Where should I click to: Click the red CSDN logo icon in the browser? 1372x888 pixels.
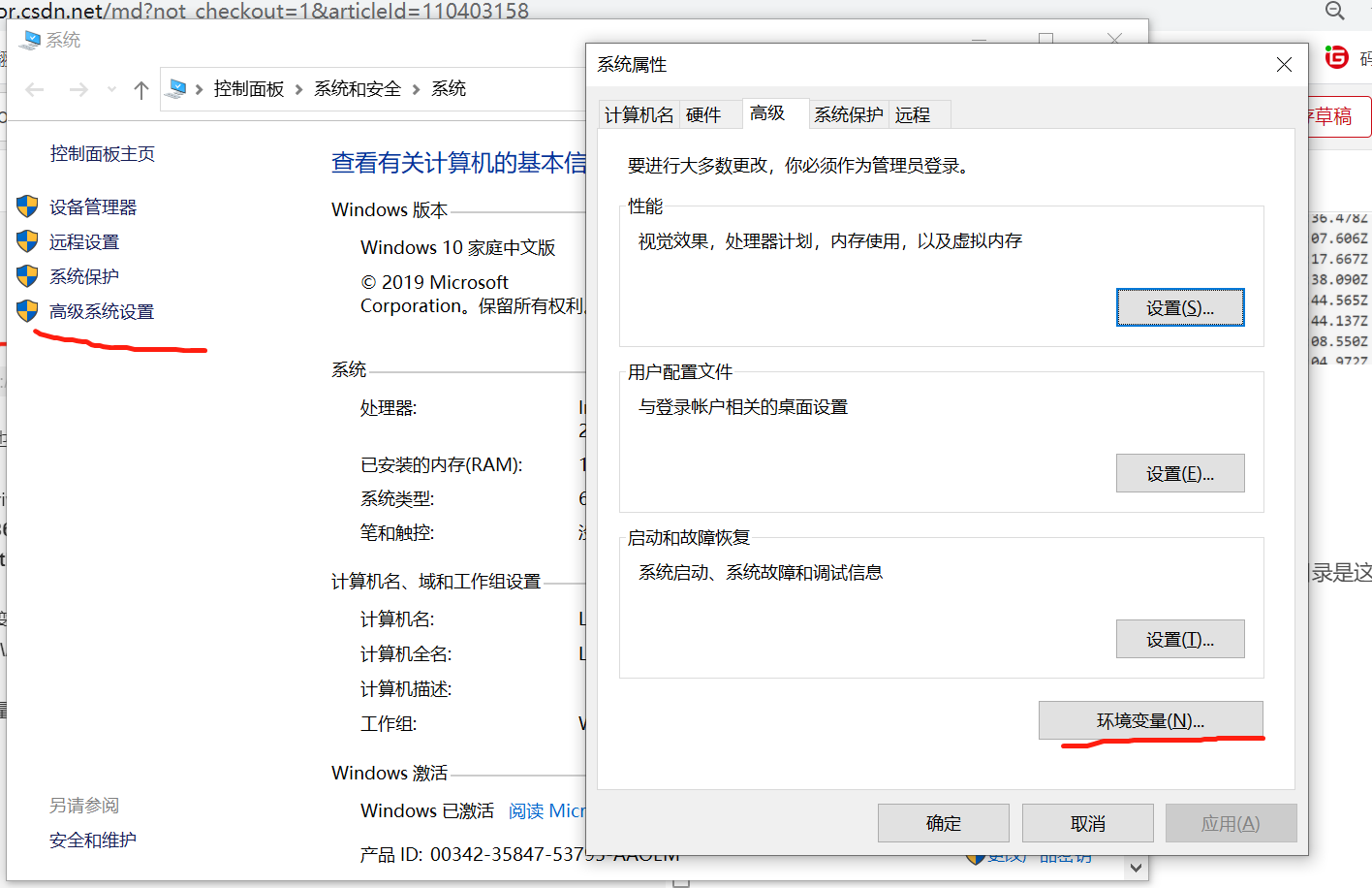(1337, 57)
